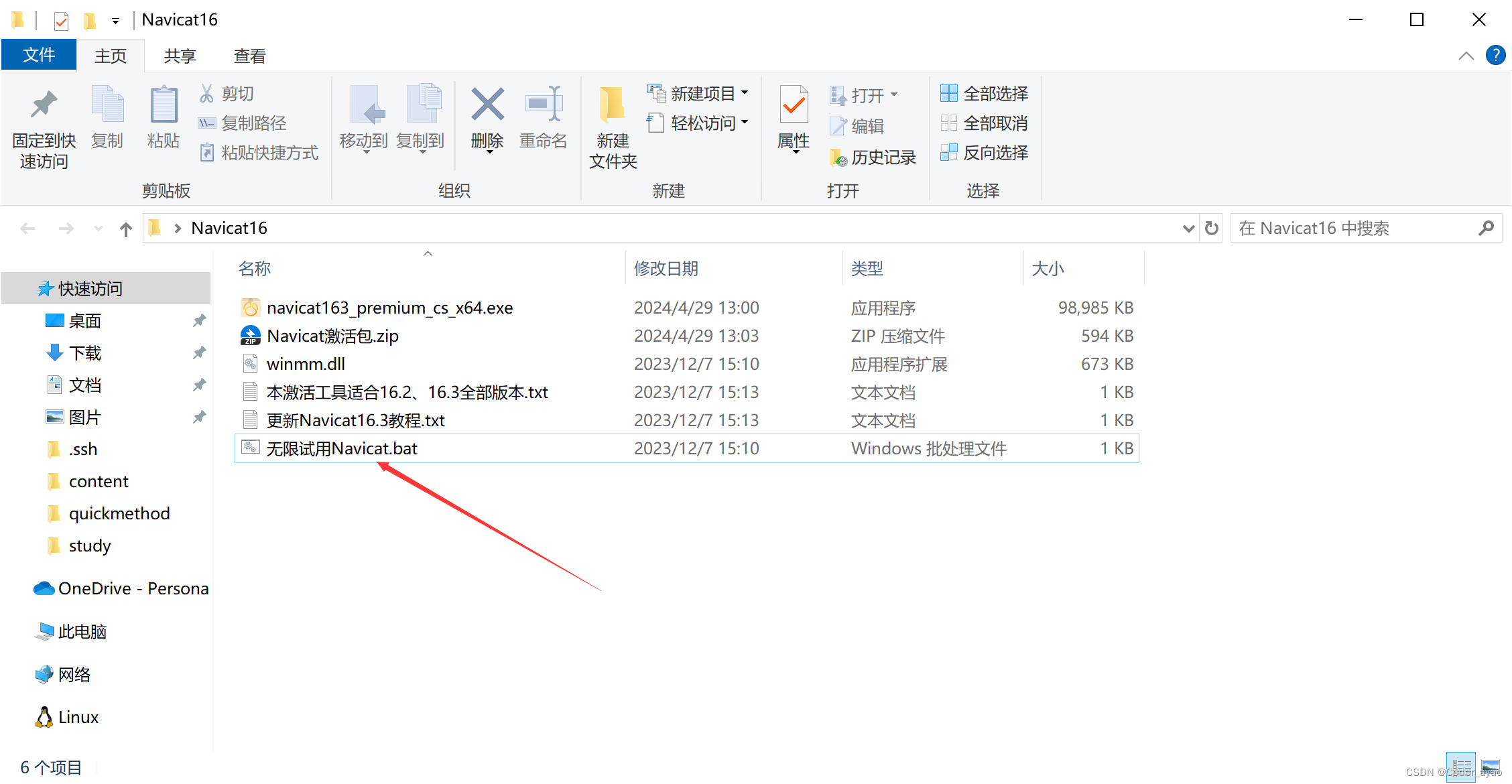Image resolution: width=1512 pixels, height=784 pixels.
Task: Select the 无限试用Navicat.bat file
Action: (x=687, y=448)
